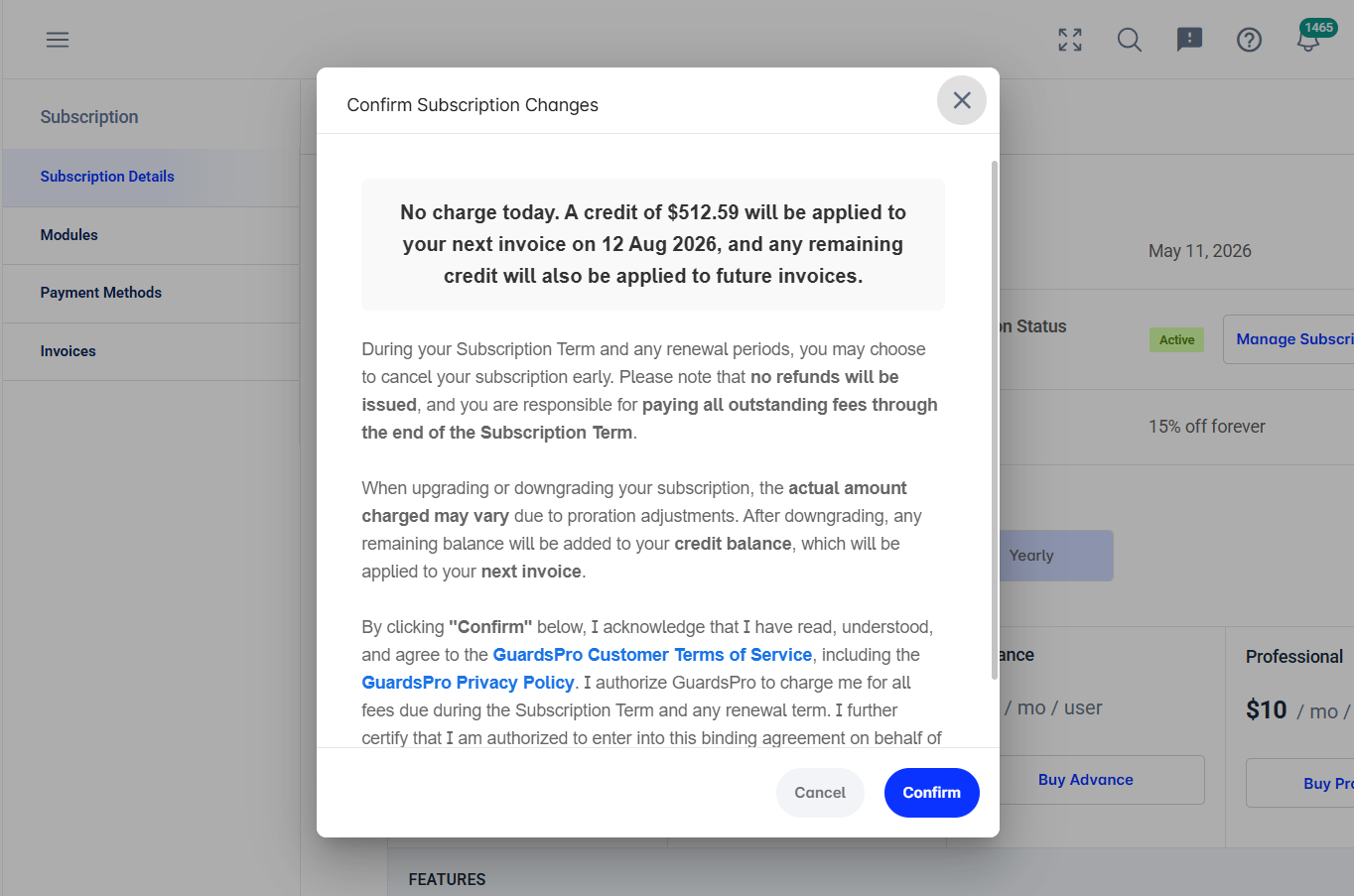Click the help question mark icon

coord(1249,40)
